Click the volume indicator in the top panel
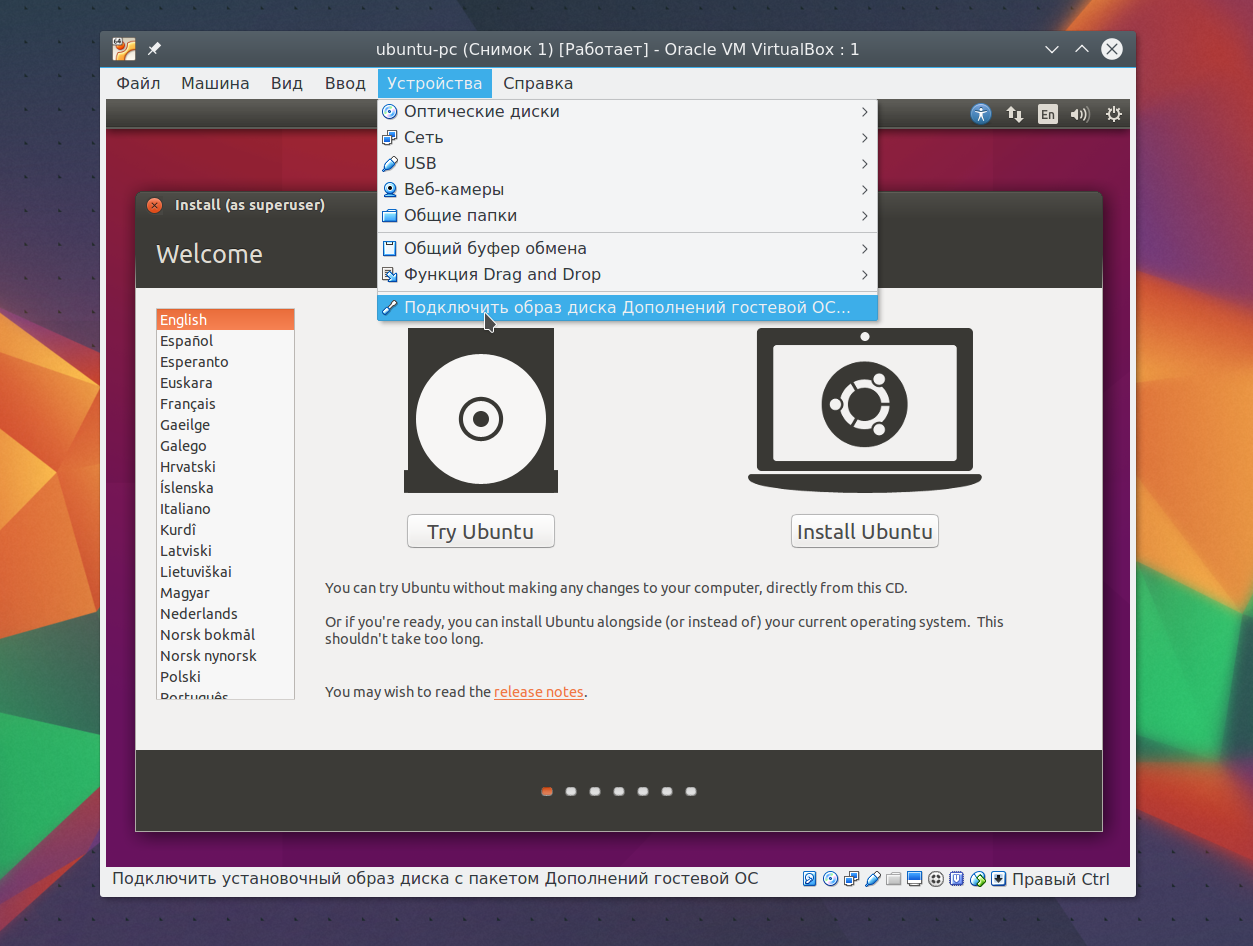This screenshot has height=946, width=1253. pyautogui.click(x=1080, y=114)
